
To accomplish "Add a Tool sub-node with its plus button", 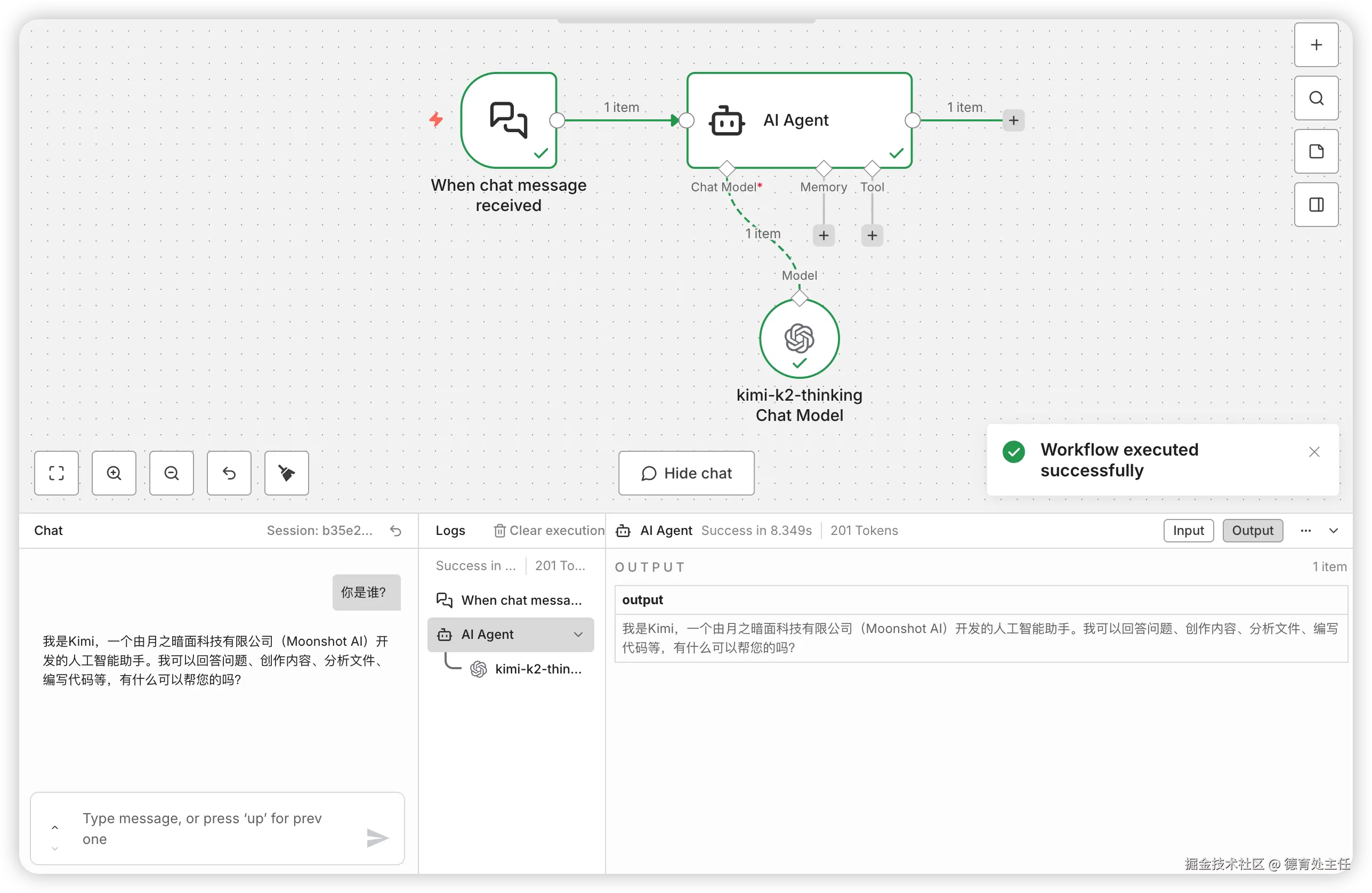I will pos(871,235).
